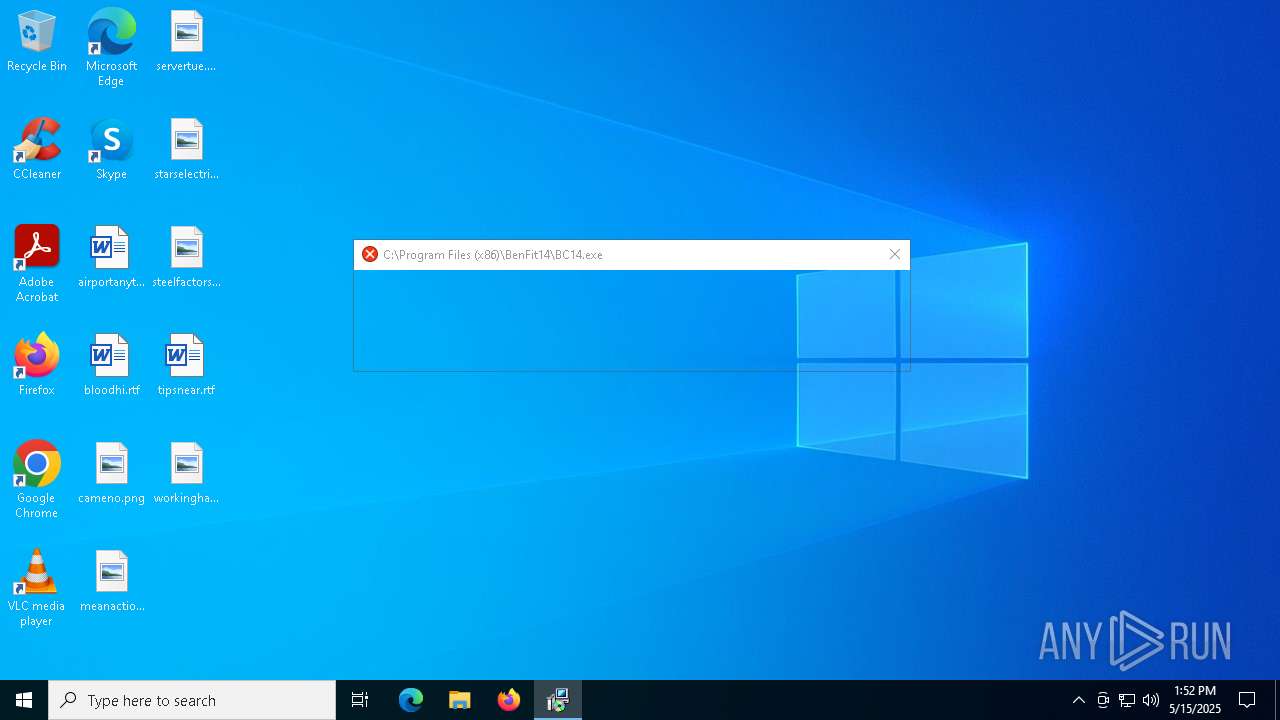Select the servertue image file icon
This screenshot has width=1280, height=720.
click(186, 42)
